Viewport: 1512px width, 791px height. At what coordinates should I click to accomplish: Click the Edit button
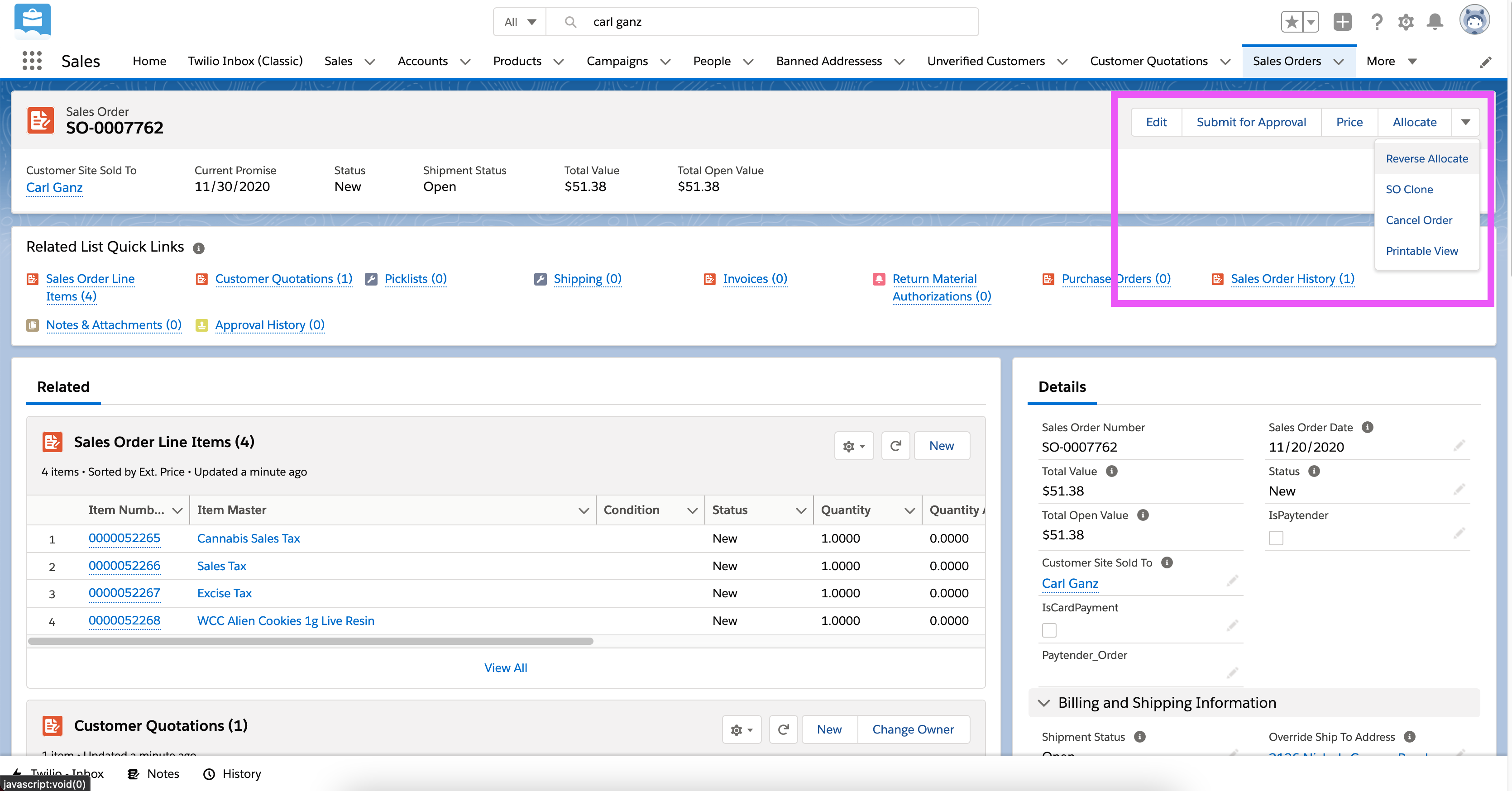click(x=1156, y=122)
